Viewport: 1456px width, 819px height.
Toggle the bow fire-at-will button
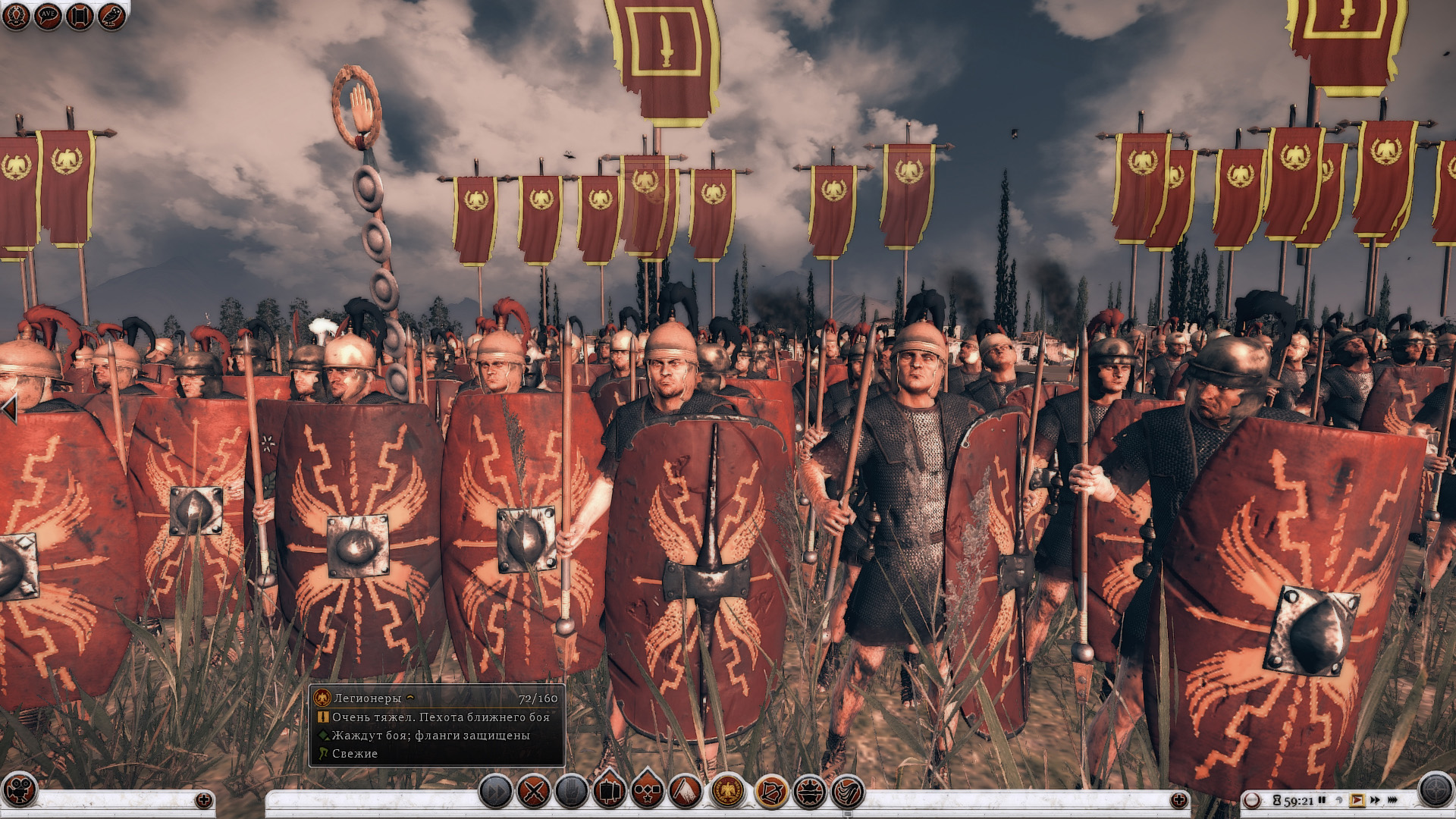point(771,792)
